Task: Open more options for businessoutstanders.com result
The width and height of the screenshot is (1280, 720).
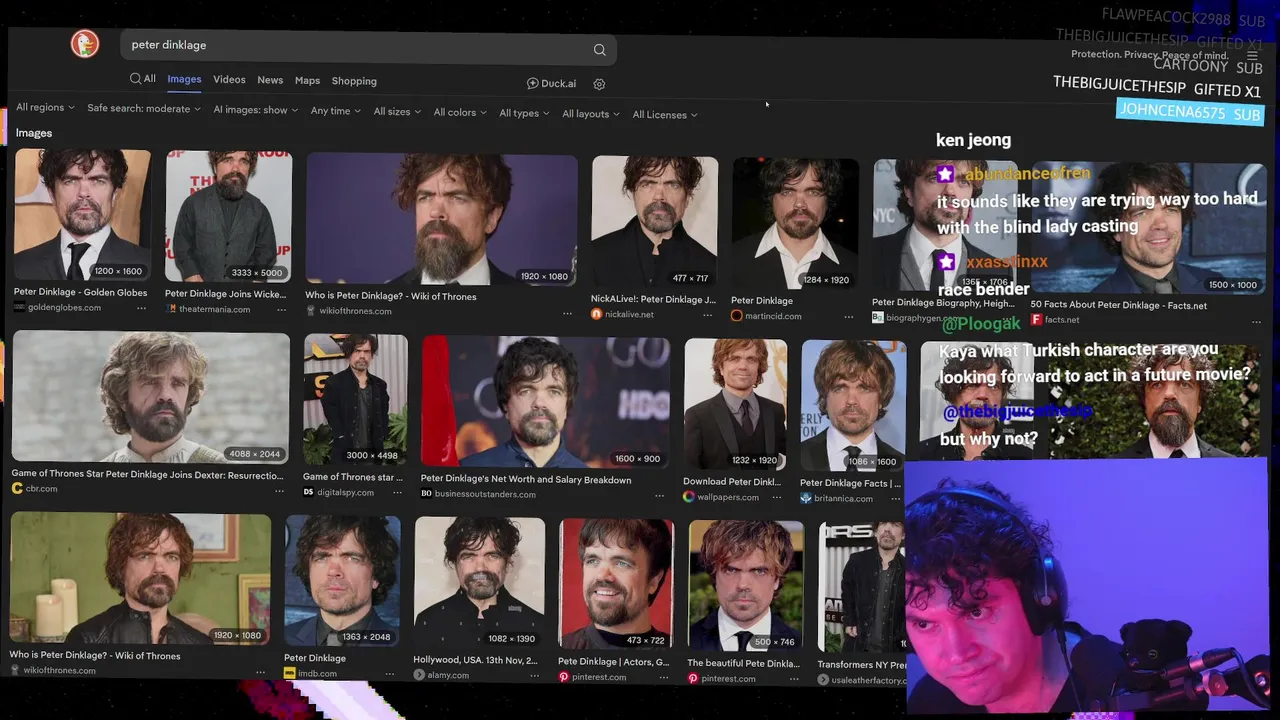Action: [x=659, y=495]
